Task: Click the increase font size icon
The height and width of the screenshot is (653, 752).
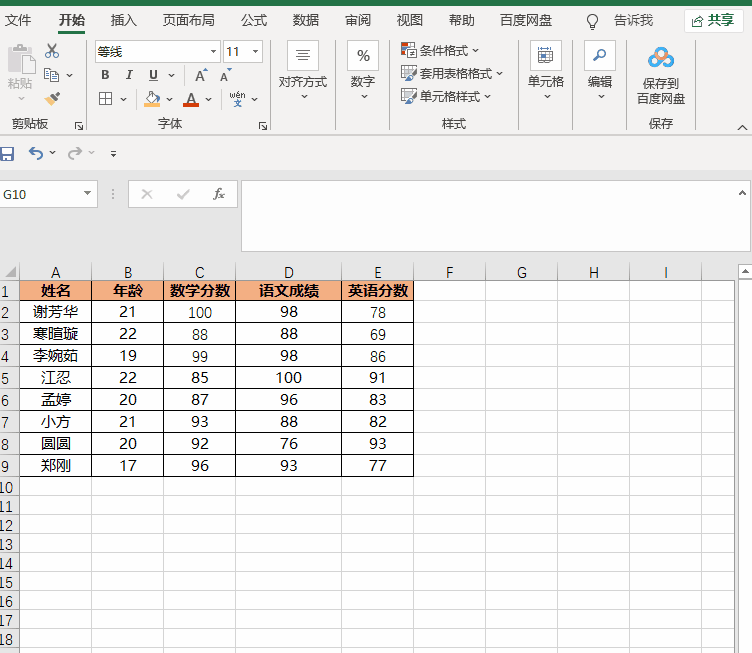Action: click(x=201, y=75)
